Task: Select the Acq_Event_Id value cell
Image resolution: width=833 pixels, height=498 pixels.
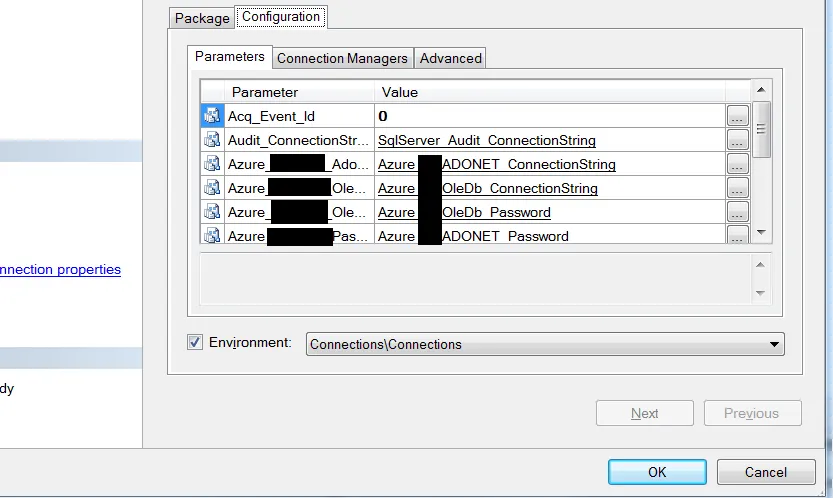Action: point(550,116)
